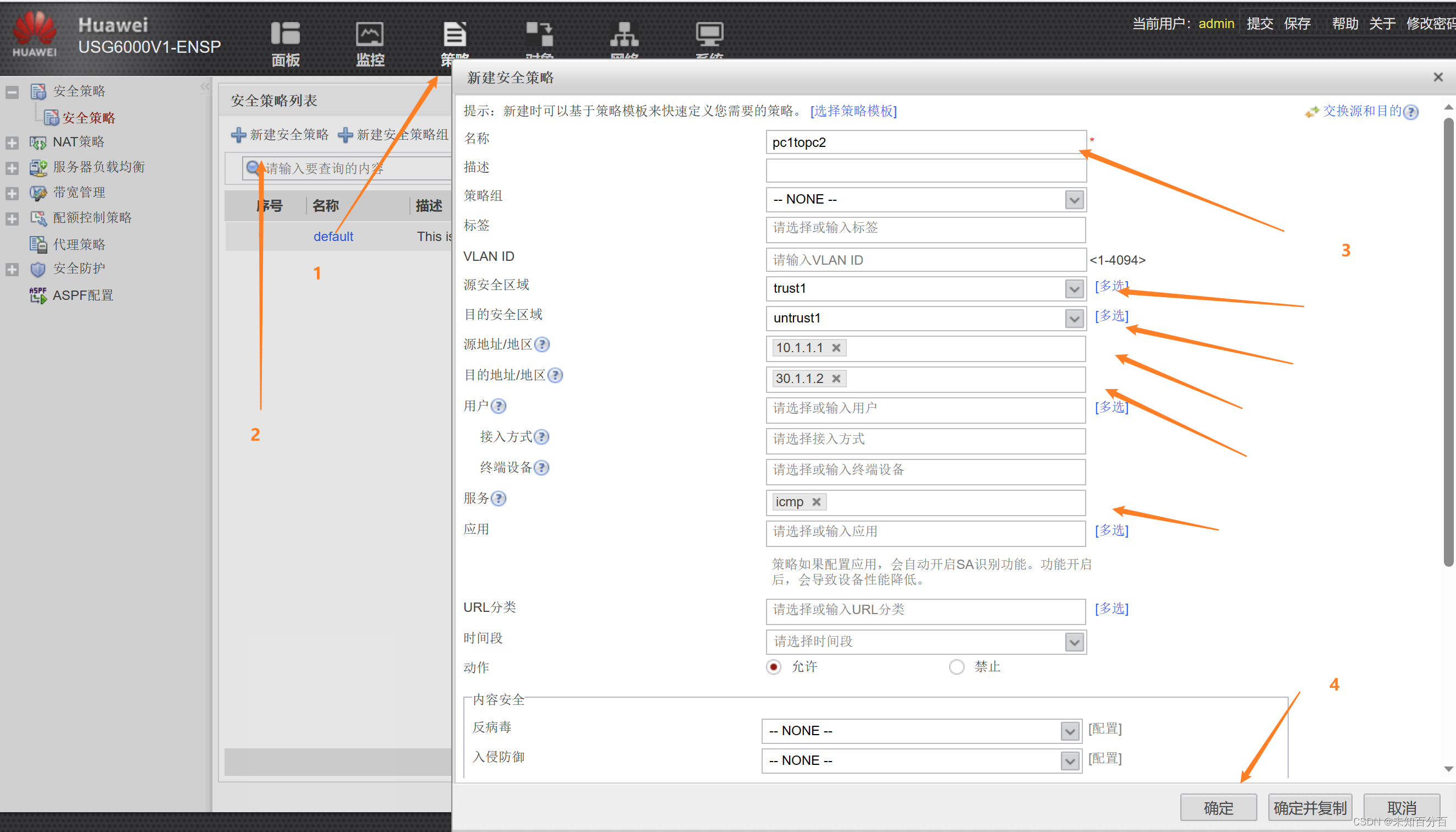Click 配置 next to 反病毒

pyautogui.click(x=1104, y=729)
